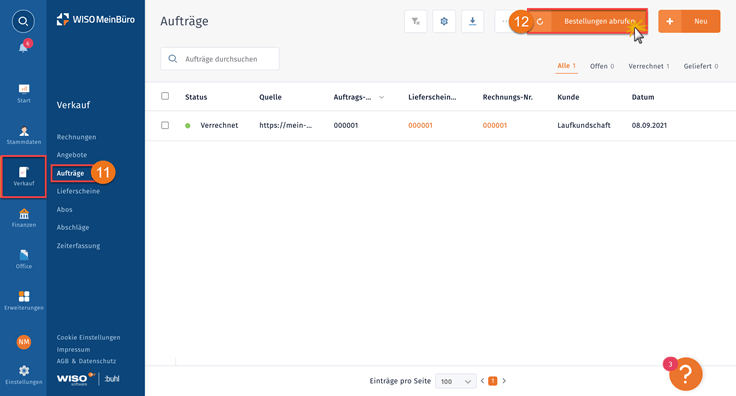Open Cookie Einstellungen link

pyautogui.click(x=88, y=337)
